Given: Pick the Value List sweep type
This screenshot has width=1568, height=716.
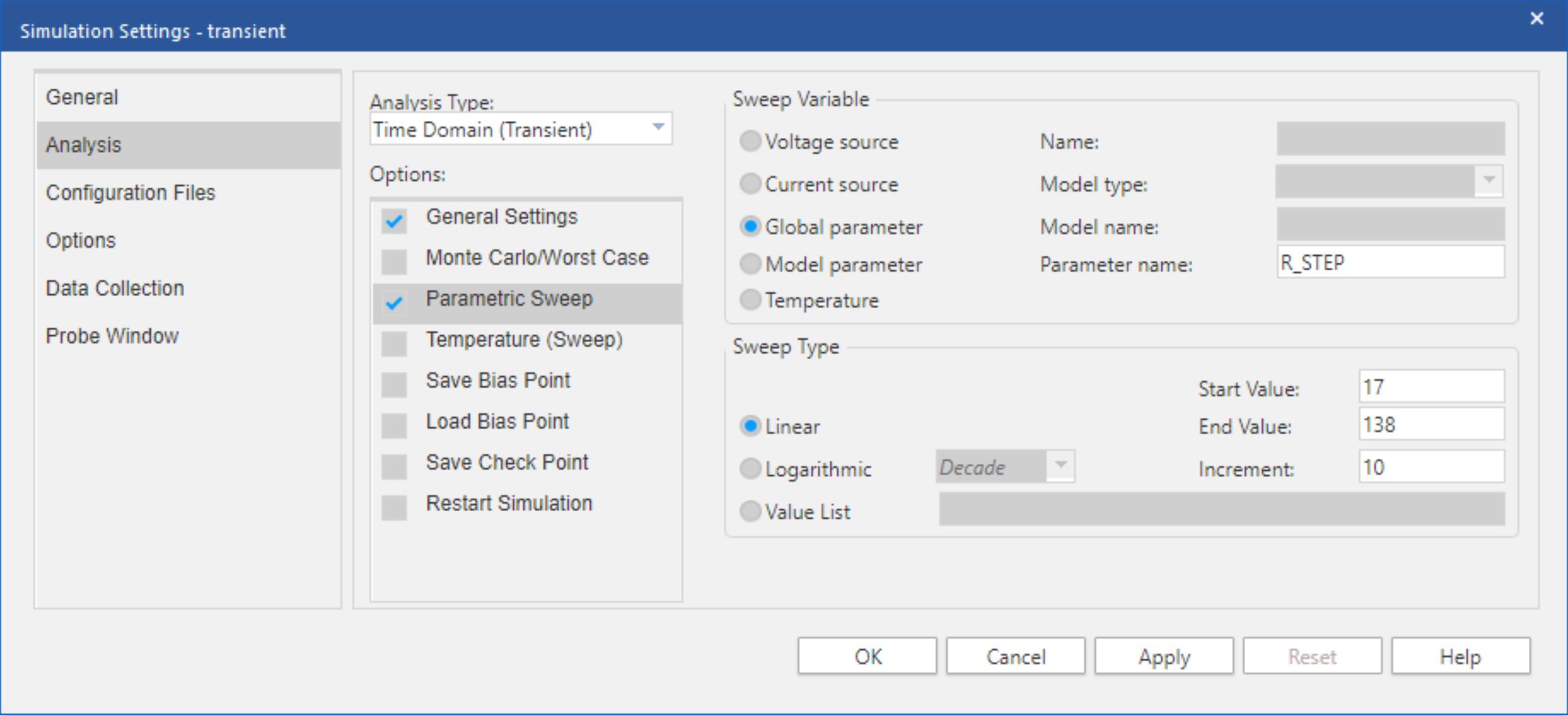Looking at the screenshot, I should click(751, 511).
